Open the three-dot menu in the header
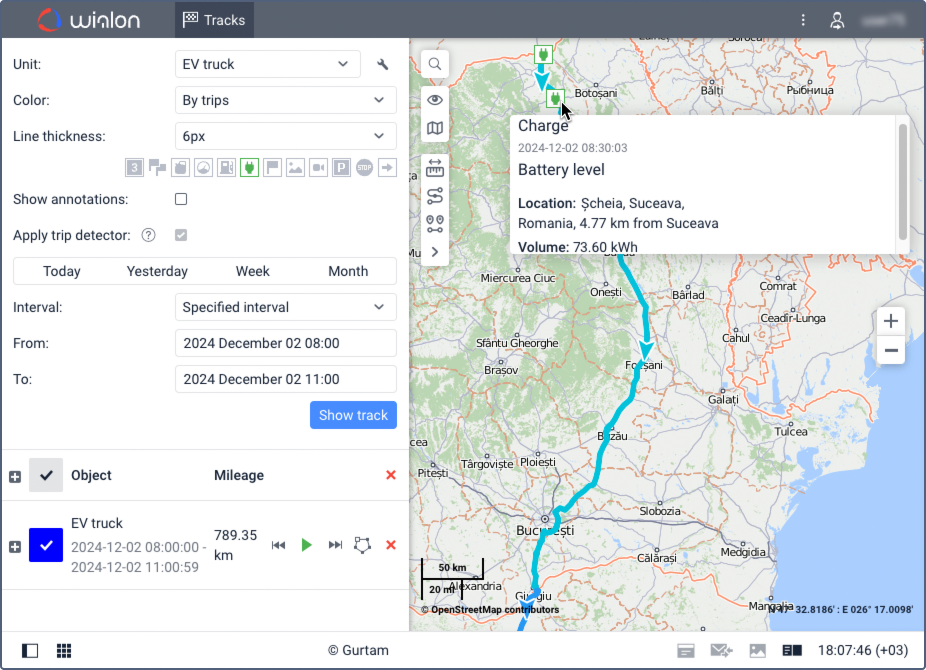 [803, 19]
